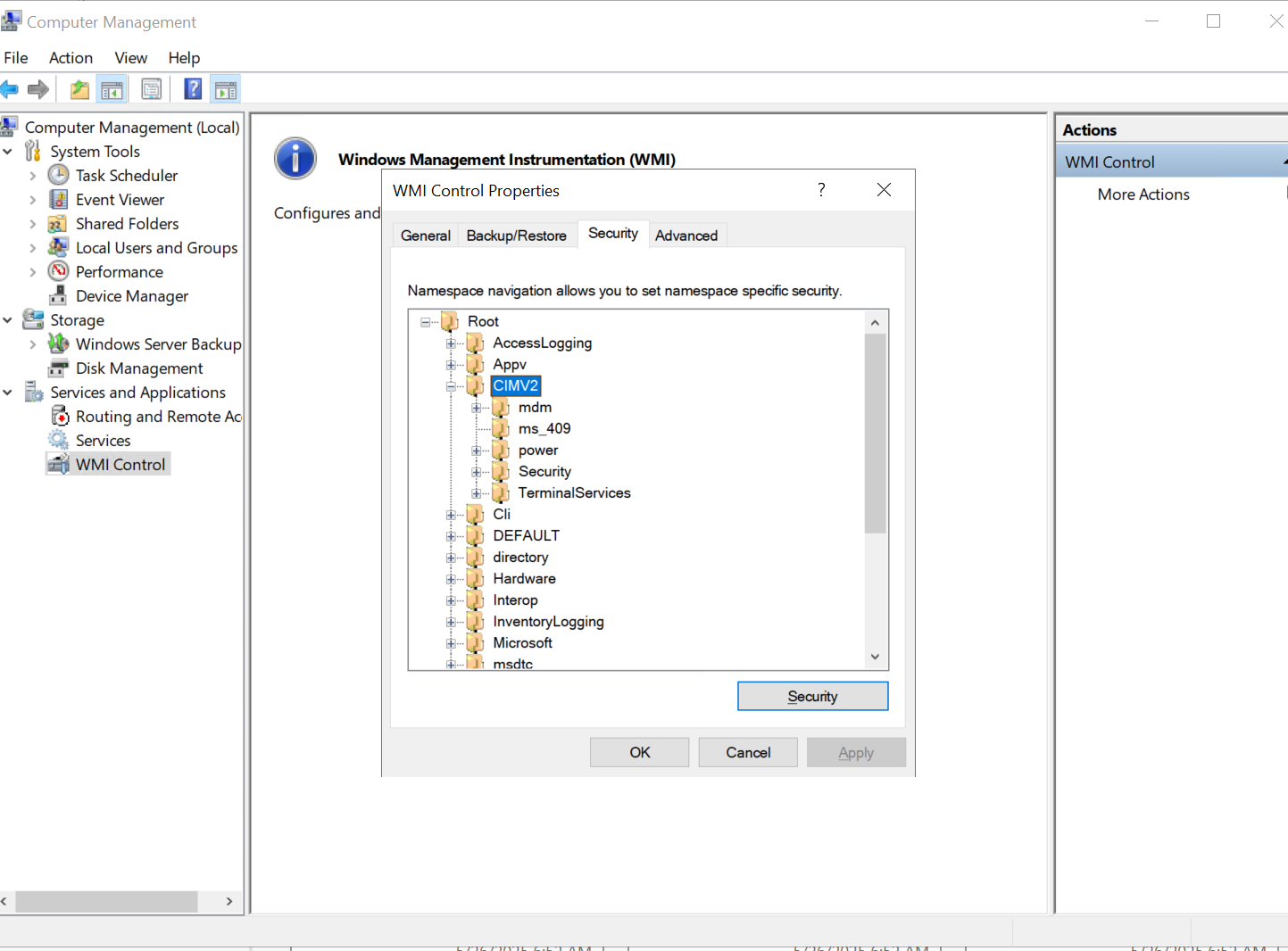Click the Shared Folders icon

[58, 223]
